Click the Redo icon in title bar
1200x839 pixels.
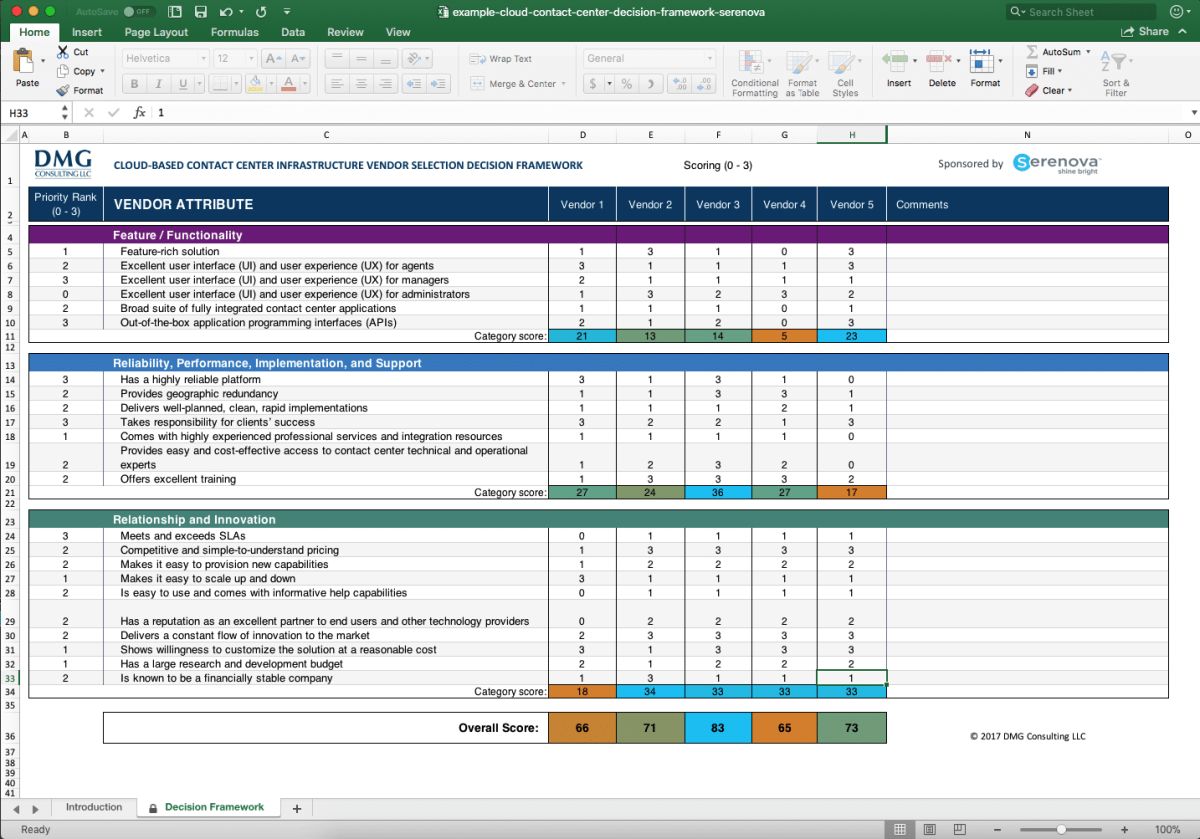[x=261, y=12]
